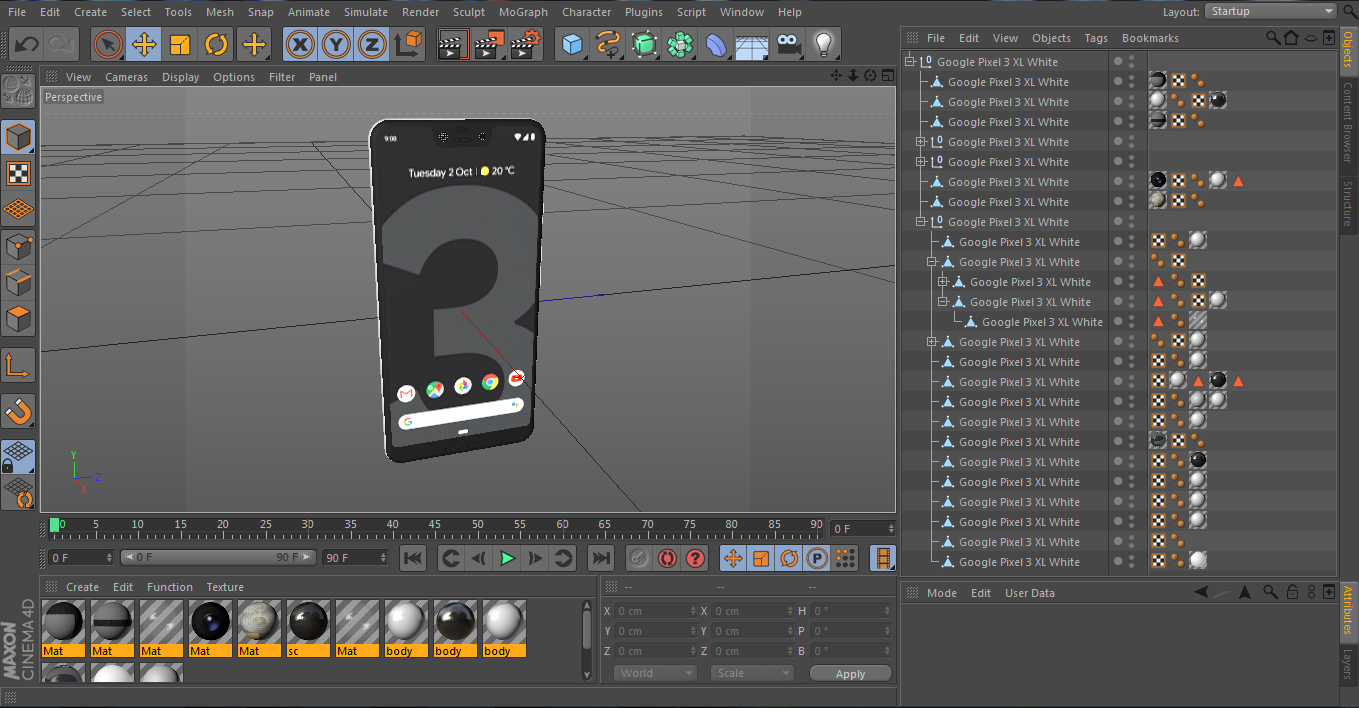Switch to the Content Browser tab
1359x708 pixels.
pos(1348,122)
